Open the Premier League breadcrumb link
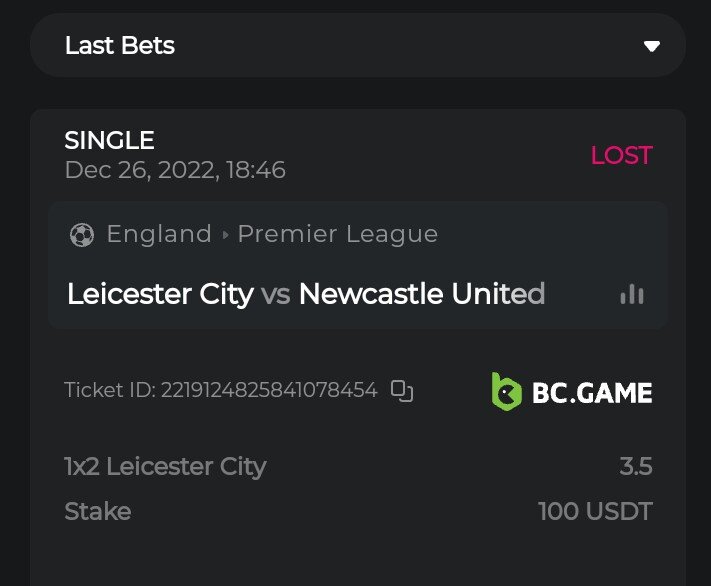The width and height of the screenshot is (711, 586). [x=338, y=234]
